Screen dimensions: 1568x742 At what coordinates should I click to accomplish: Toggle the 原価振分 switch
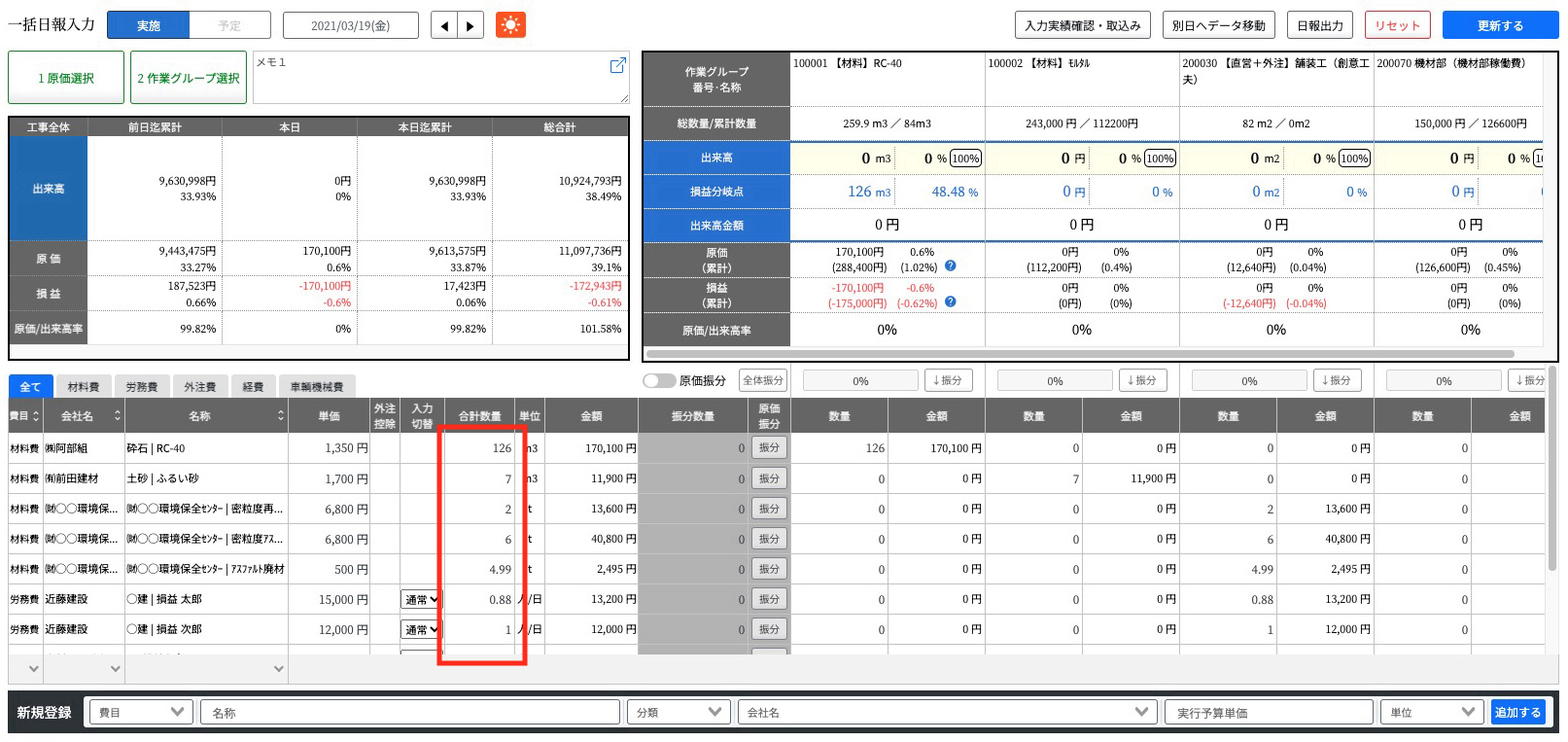[x=659, y=380]
